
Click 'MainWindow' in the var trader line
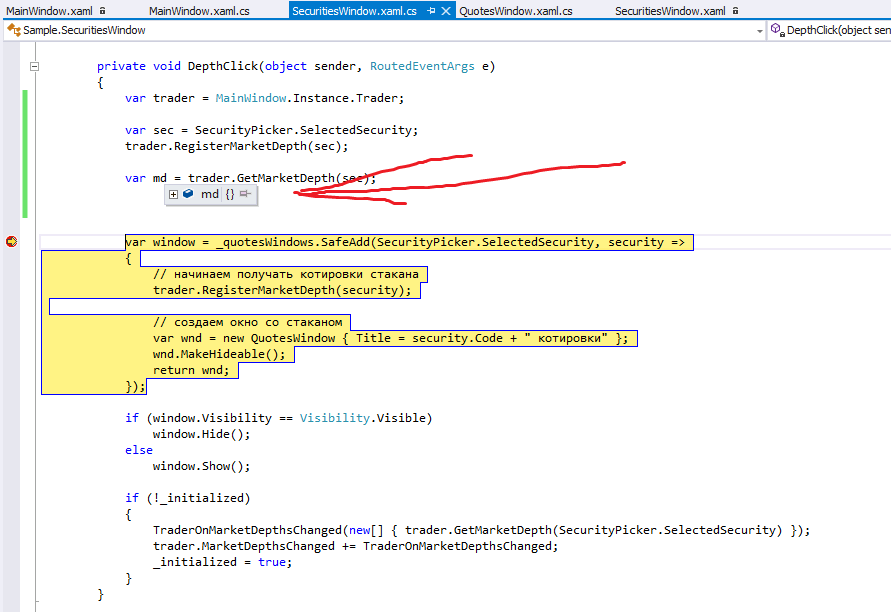point(251,98)
